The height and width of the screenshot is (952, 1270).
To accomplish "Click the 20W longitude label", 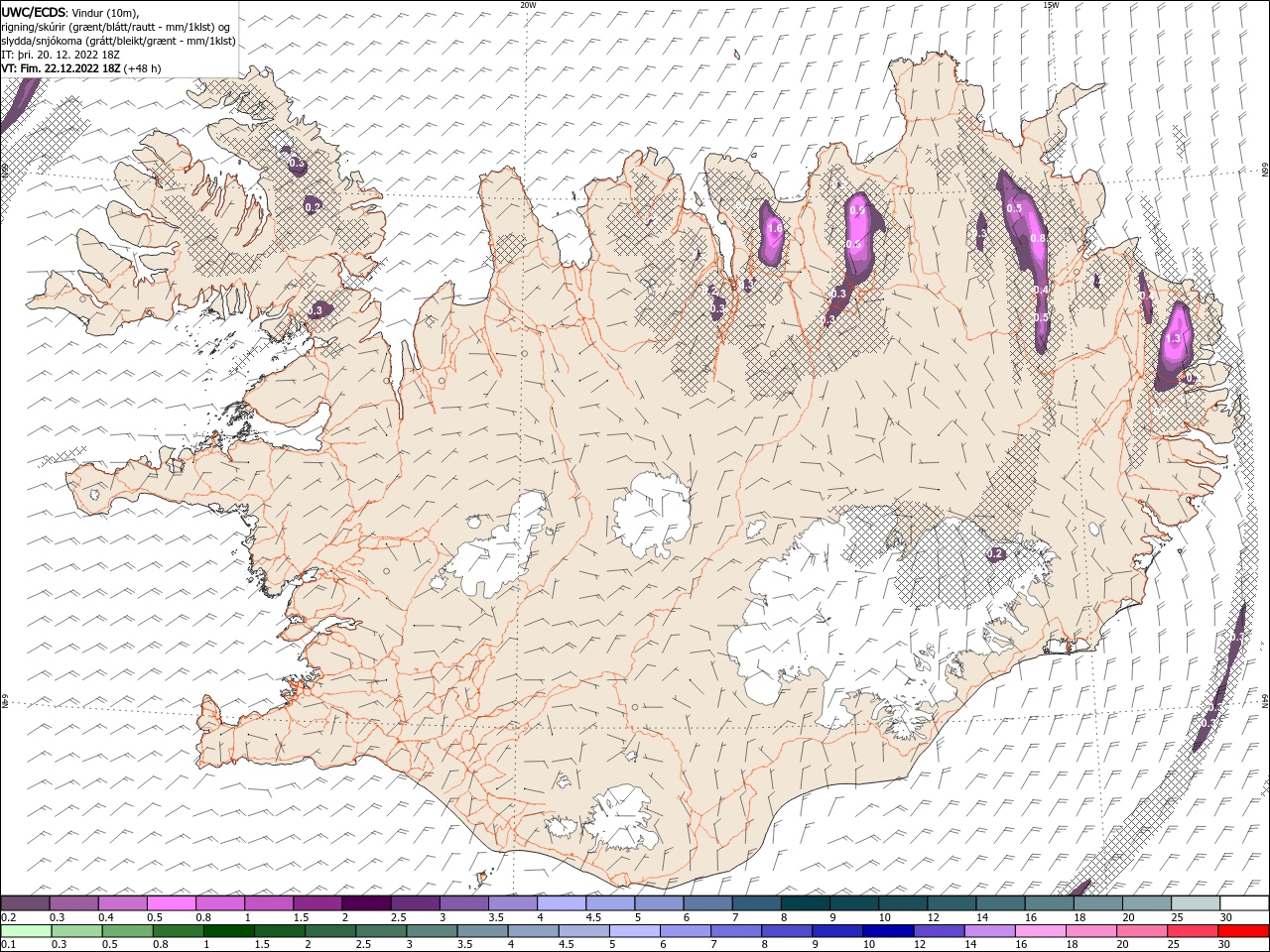I will click(529, 5).
